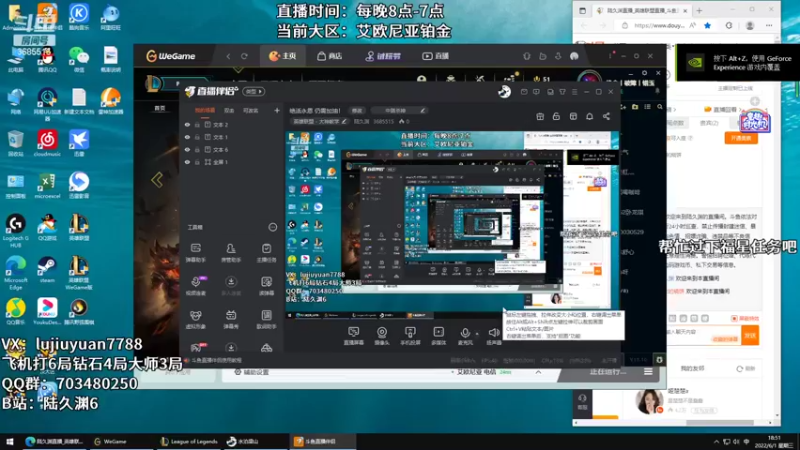The width and height of the screenshot is (800, 450).
Task: Click the notification bell in the stream header
Action: pyautogui.click(x=589, y=116)
